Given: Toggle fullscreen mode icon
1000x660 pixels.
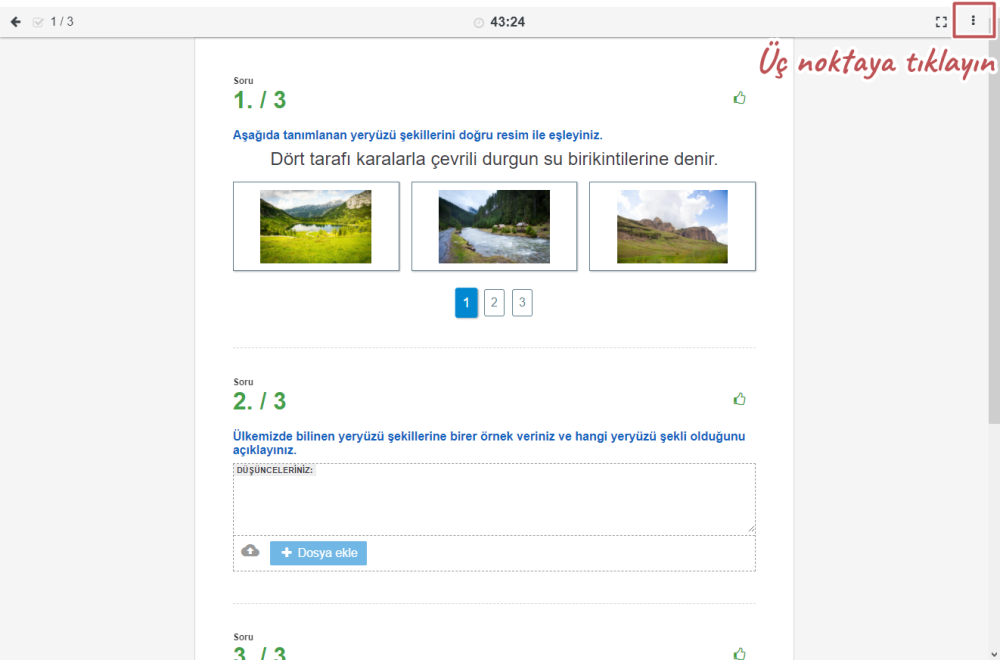Looking at the screenshot, I should 941,22.
